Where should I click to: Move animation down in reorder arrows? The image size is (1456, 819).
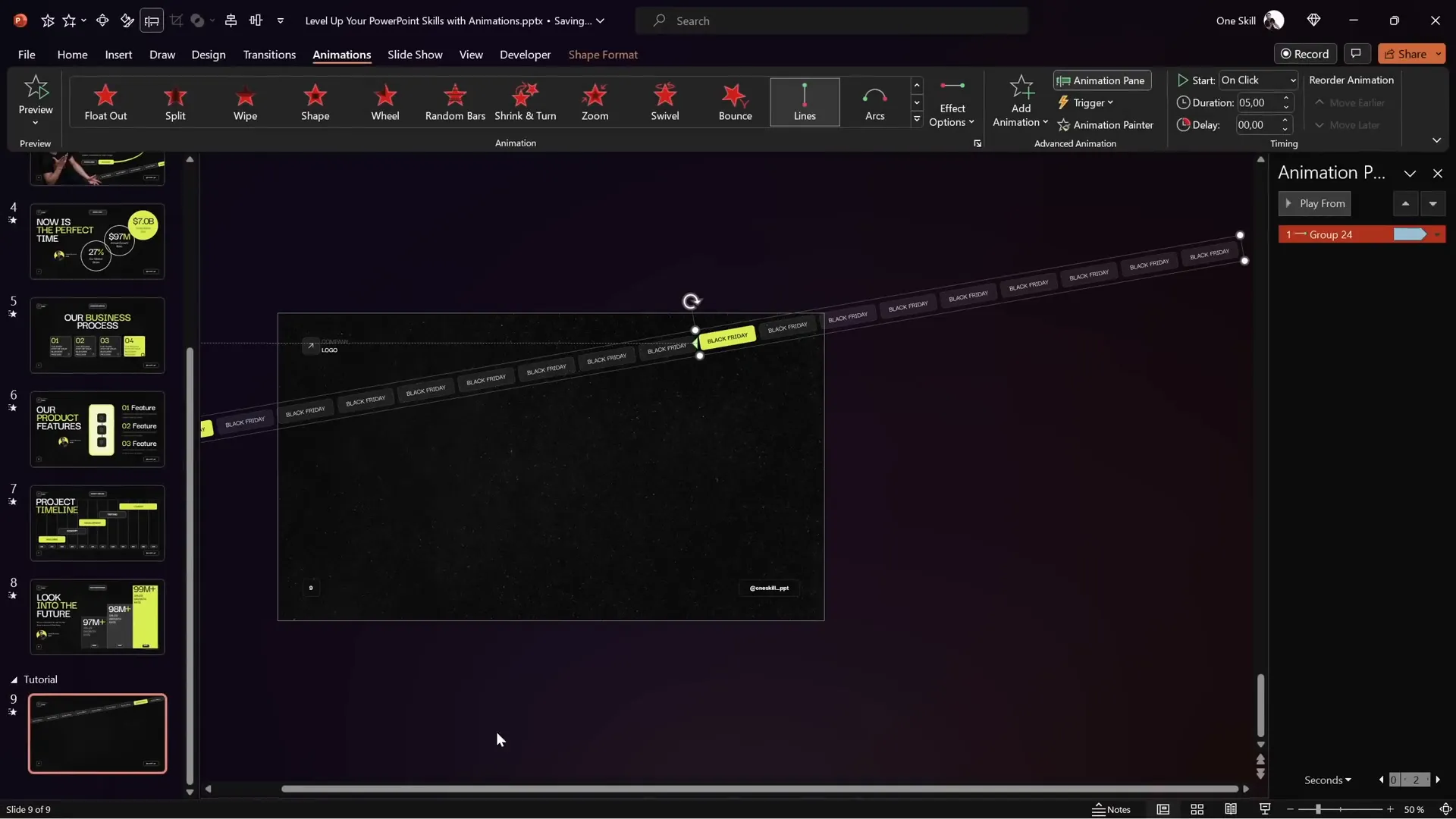point(1432,203)
